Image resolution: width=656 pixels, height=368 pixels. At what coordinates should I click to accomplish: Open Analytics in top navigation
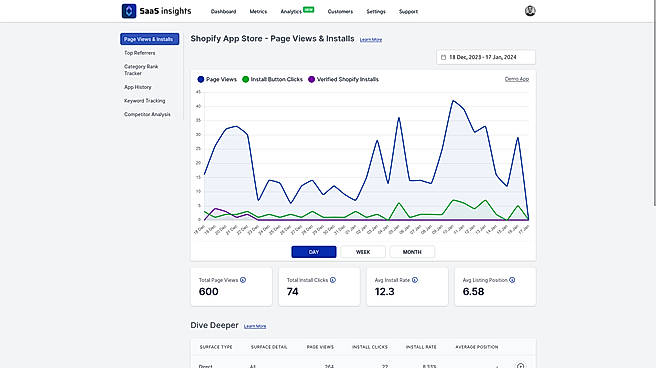291,12
